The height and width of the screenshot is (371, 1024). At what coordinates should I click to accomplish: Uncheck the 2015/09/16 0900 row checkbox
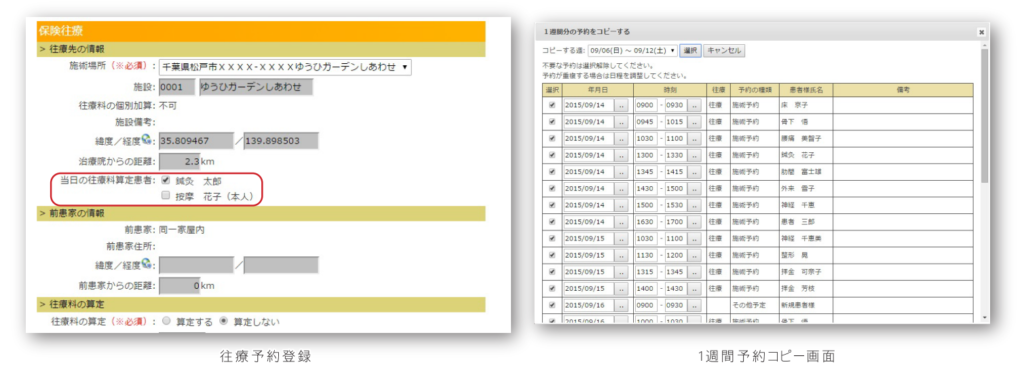pos(552,304)
